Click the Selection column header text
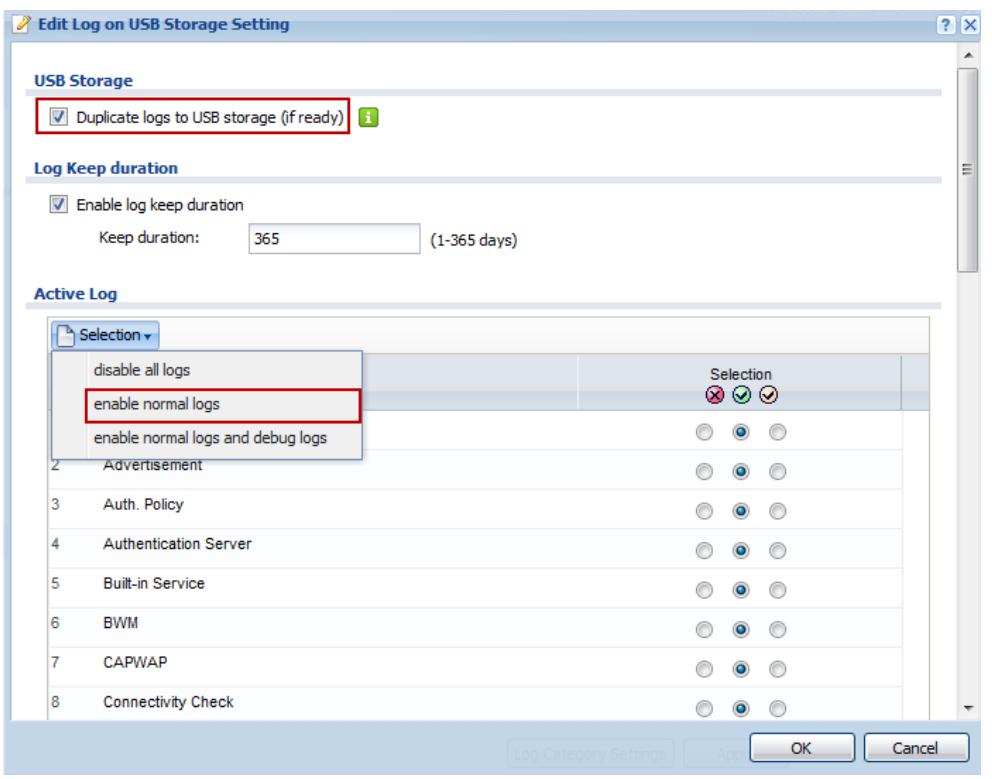 pos(740,374)
